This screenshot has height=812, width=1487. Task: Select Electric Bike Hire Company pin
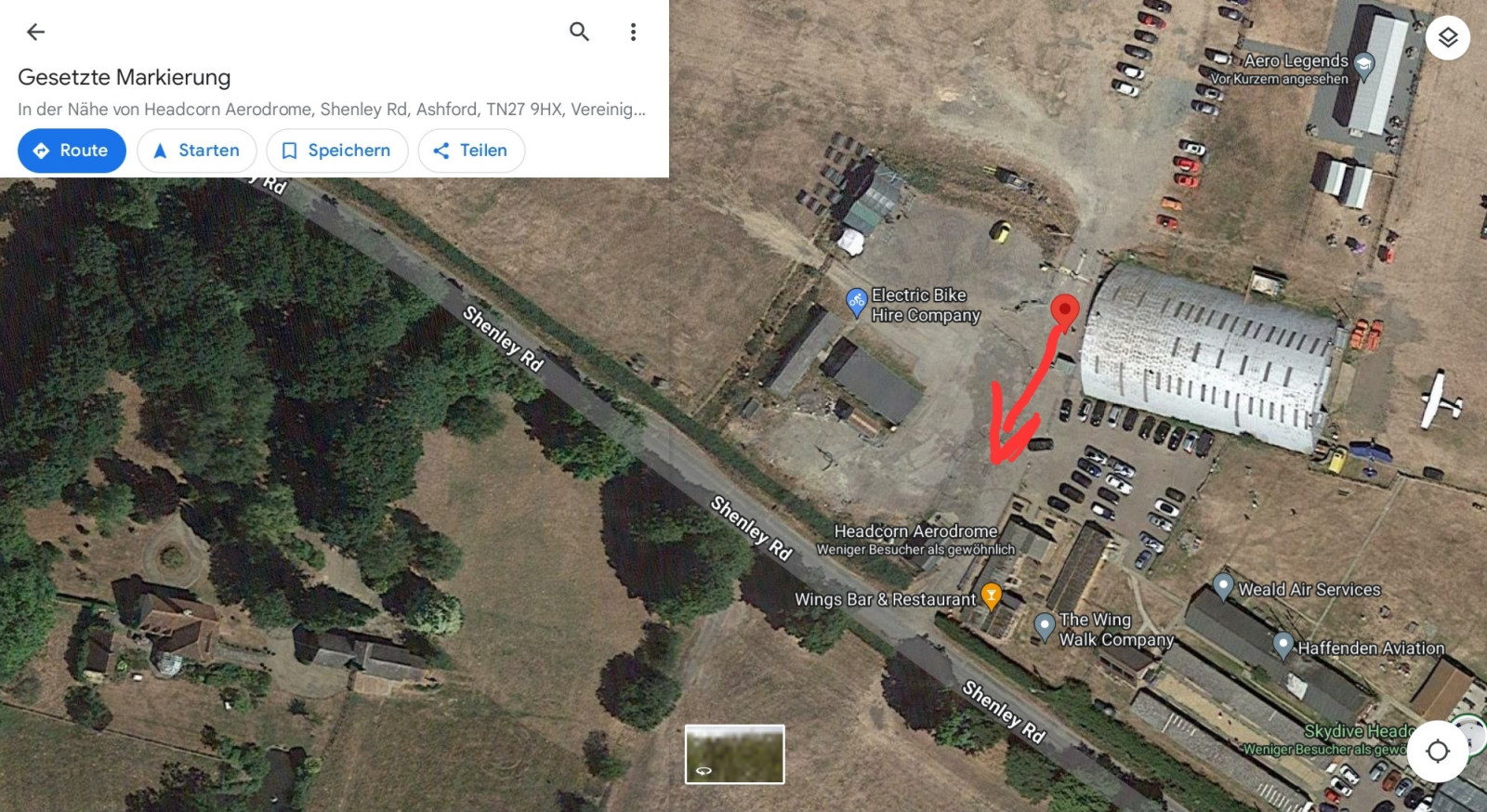point(856,302)
